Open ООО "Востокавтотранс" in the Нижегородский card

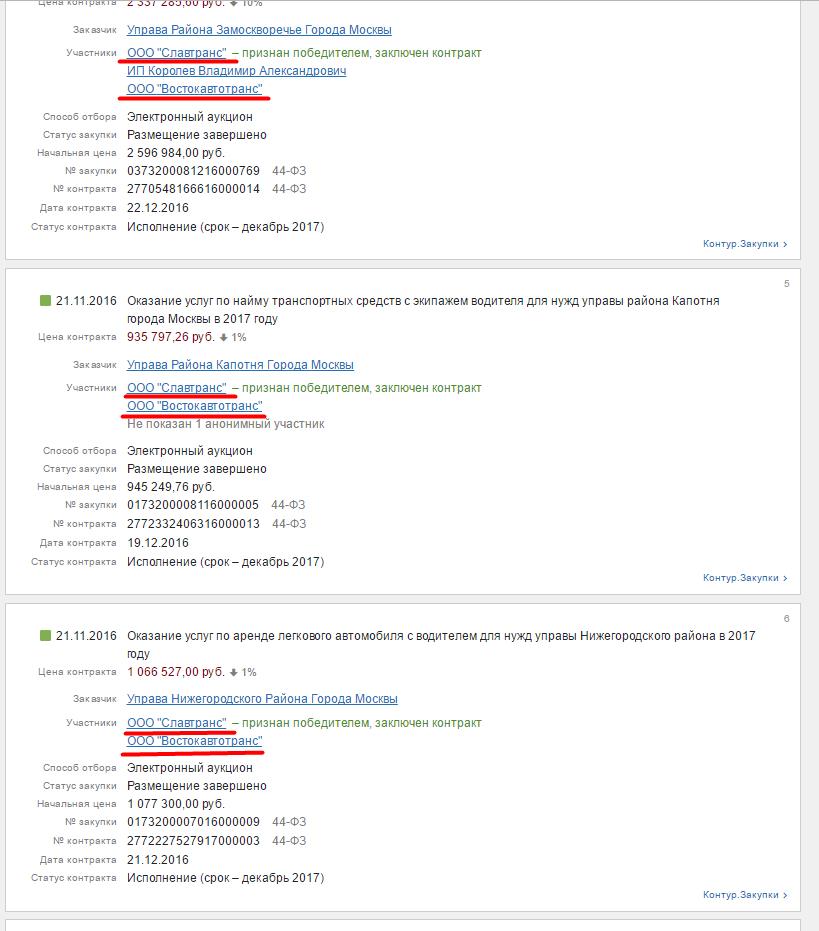[194, 740]
